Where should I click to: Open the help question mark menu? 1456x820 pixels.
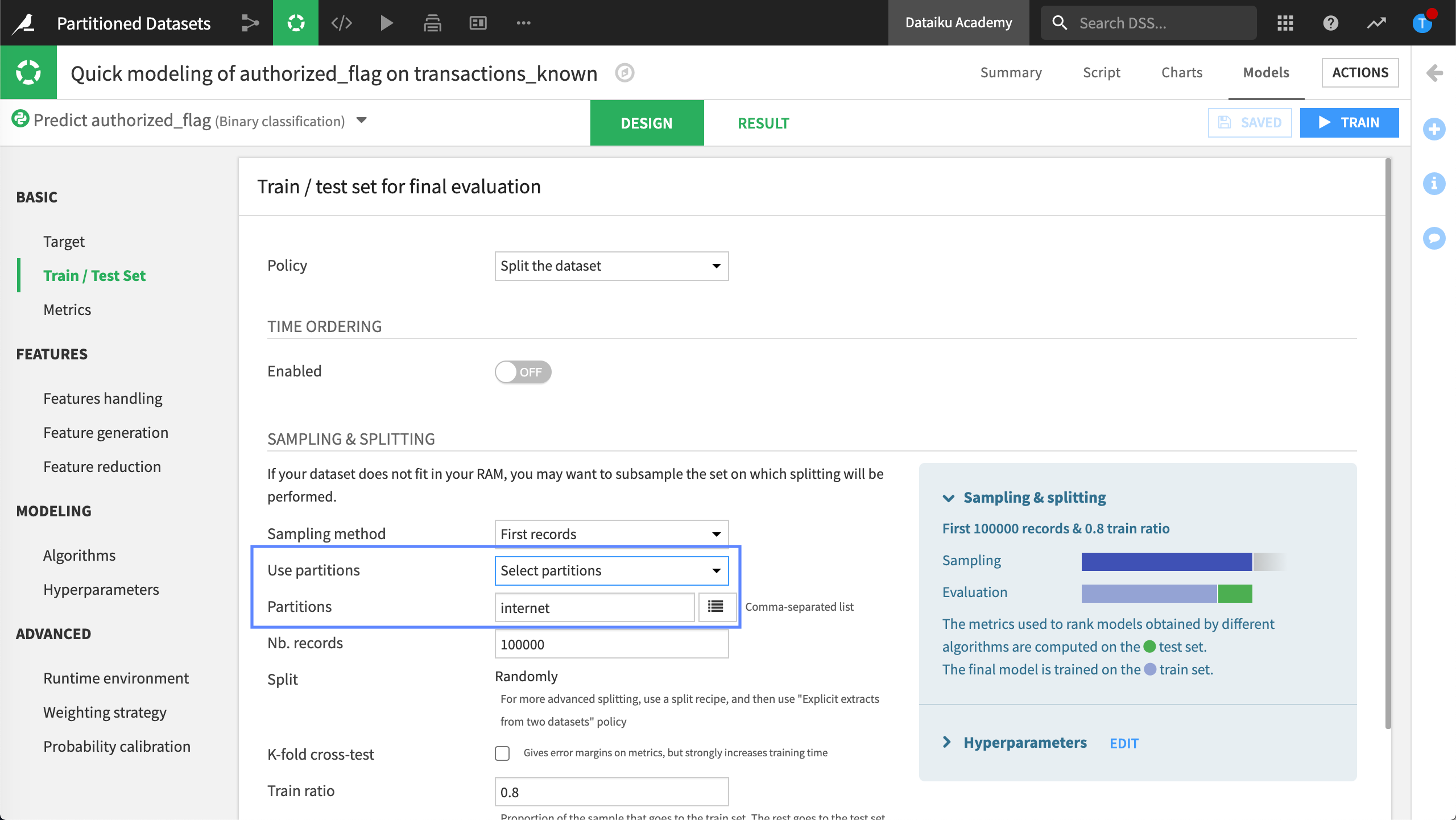(x=1330, y=23)
